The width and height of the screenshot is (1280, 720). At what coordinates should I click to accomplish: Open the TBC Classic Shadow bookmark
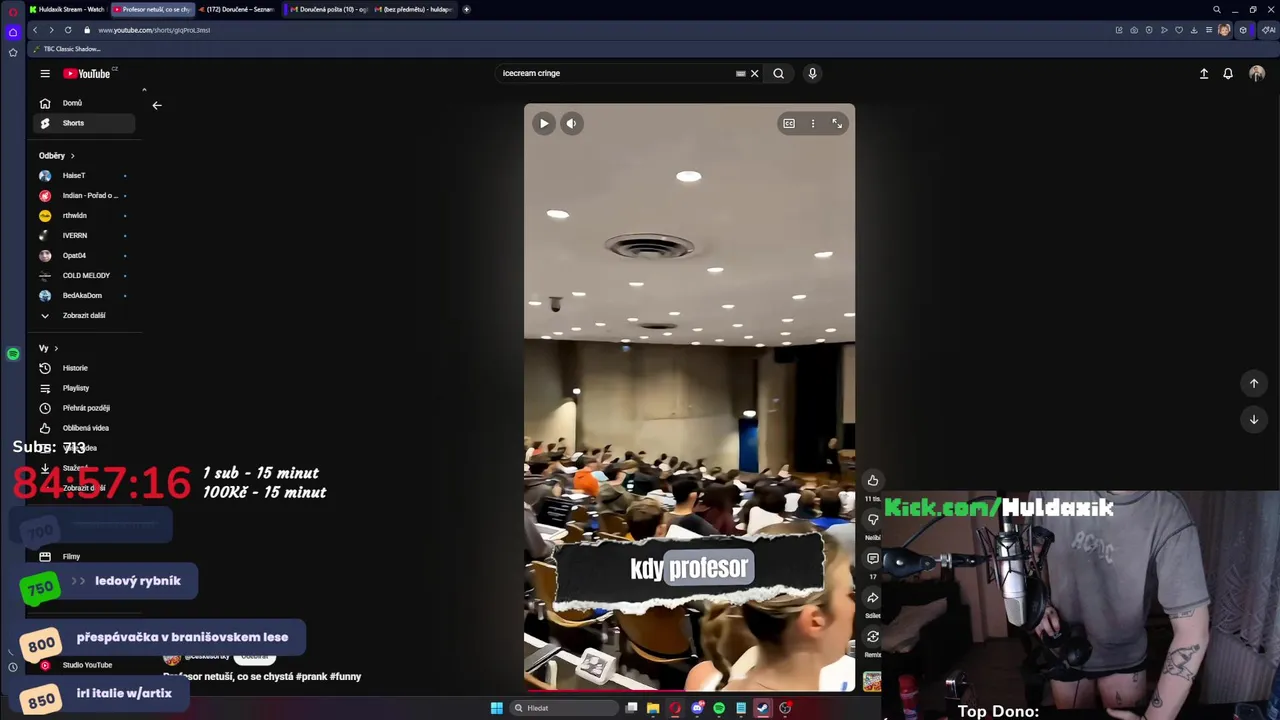tap(67, 49)
